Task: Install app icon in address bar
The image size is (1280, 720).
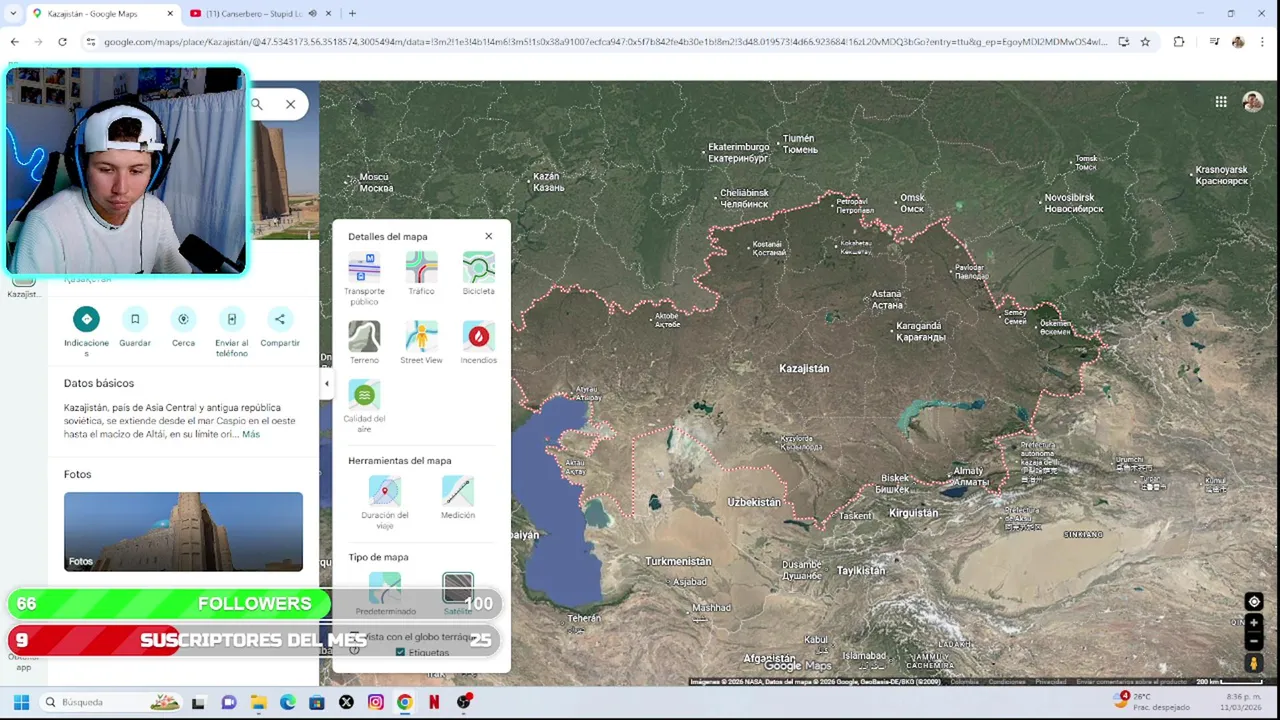Action: pos(1123,42)
